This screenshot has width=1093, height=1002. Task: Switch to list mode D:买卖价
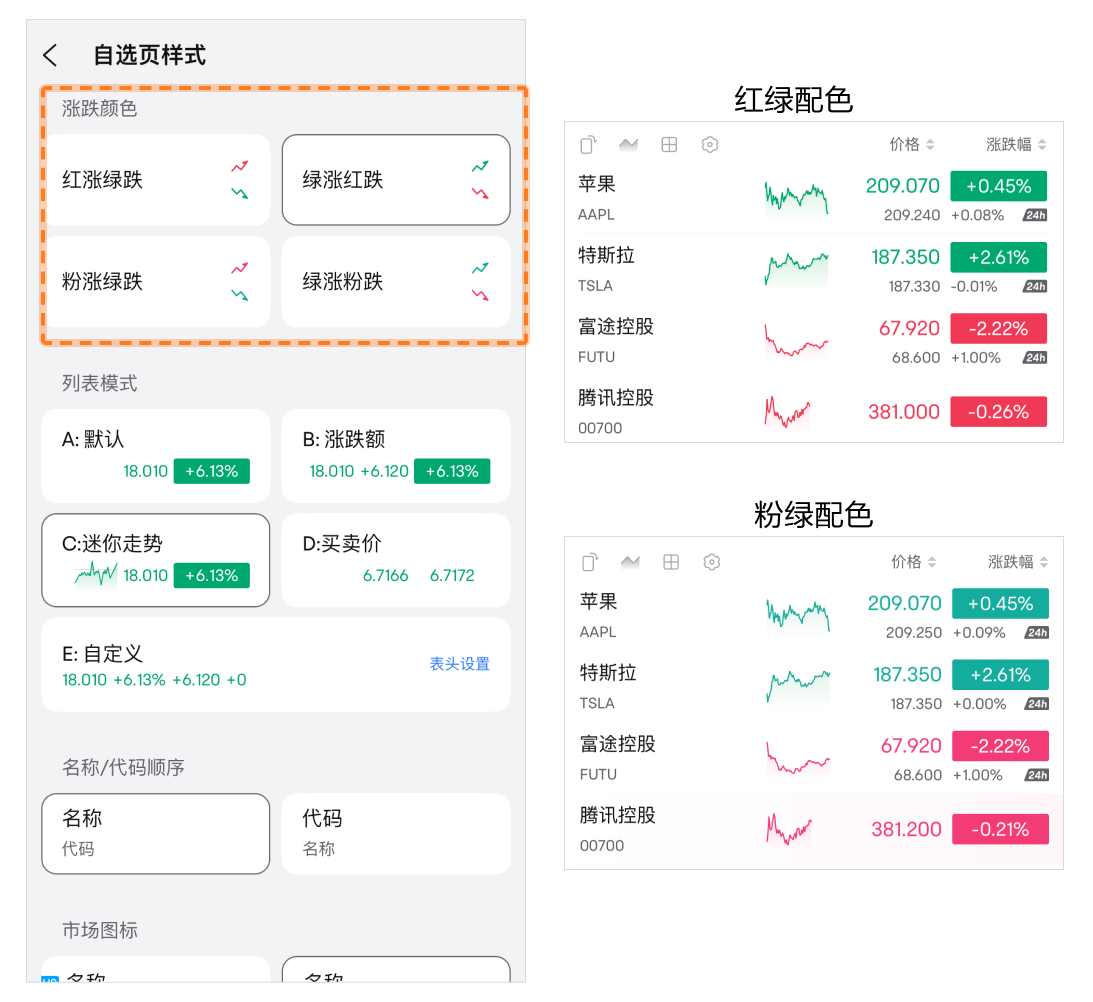click(x=396, y=560)
